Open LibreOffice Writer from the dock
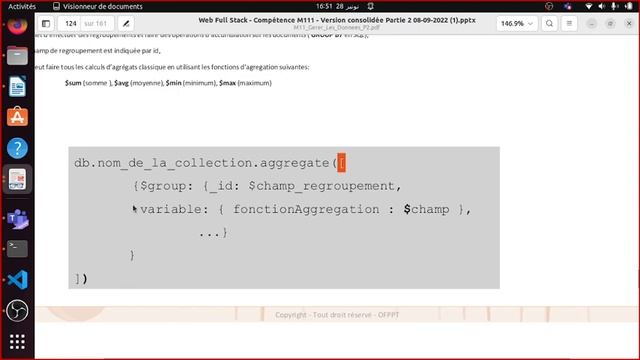This screenshot has height=360, width=640. 17,86
